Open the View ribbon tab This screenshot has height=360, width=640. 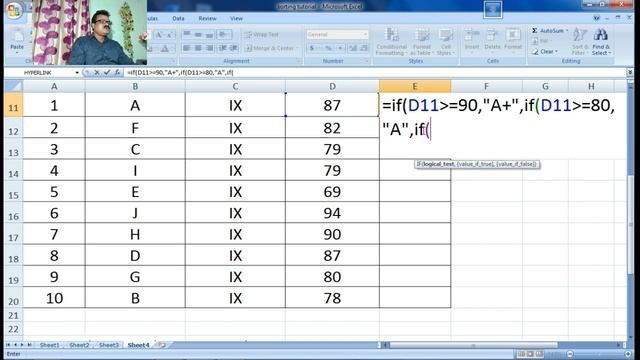pos(236,18)
